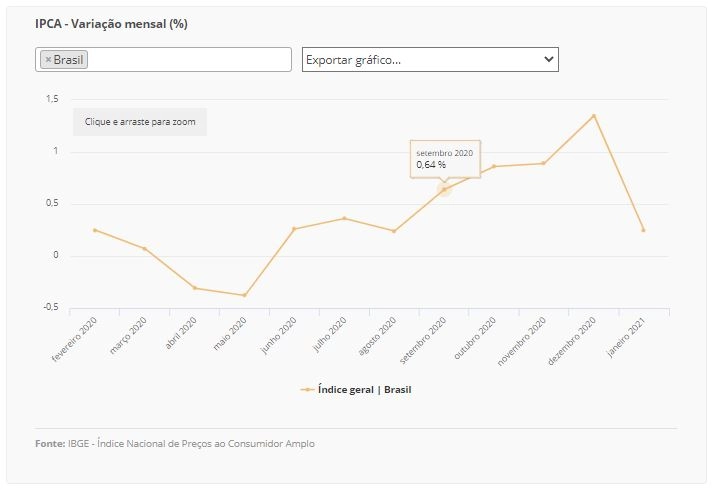The width and height of the screenshot is (714, 492).
Task: Click the Clique e arraste para zoom hint
Action: coord(140,122)
